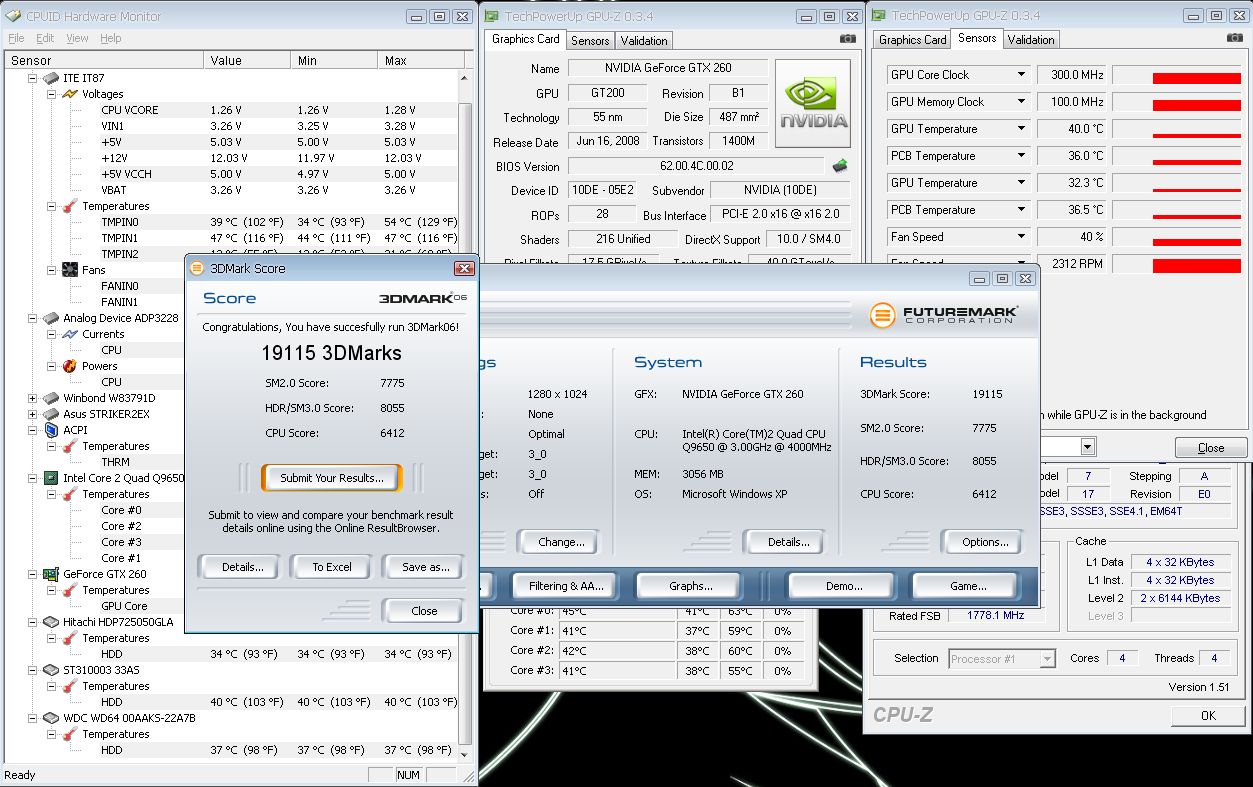The width and height of the screenshot is (1253, 787).
Task: Click the GeForce GTX 260 graphics card icon
Action: (50, 574)
